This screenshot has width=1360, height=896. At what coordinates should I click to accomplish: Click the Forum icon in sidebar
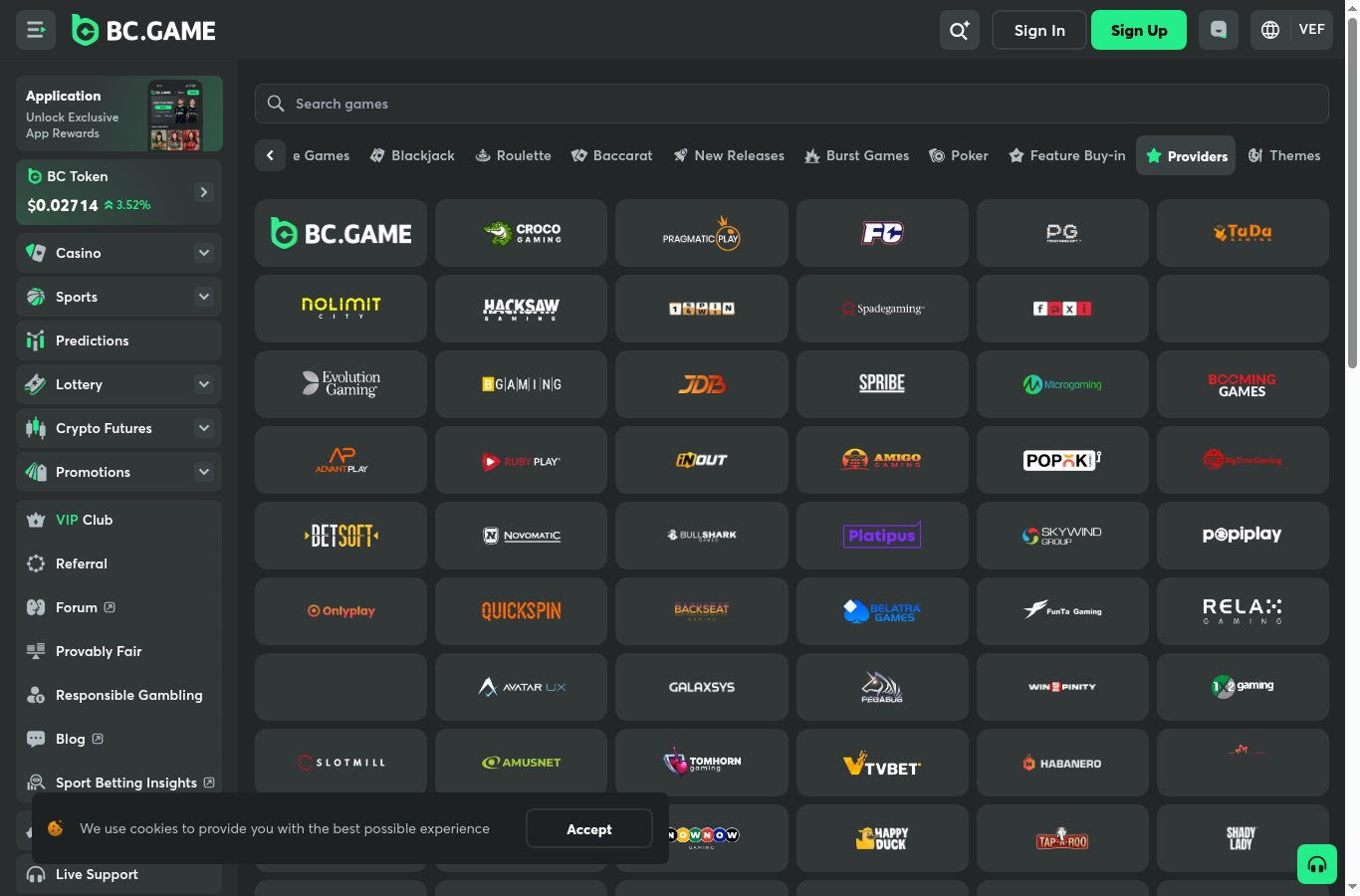pos(36,607)
